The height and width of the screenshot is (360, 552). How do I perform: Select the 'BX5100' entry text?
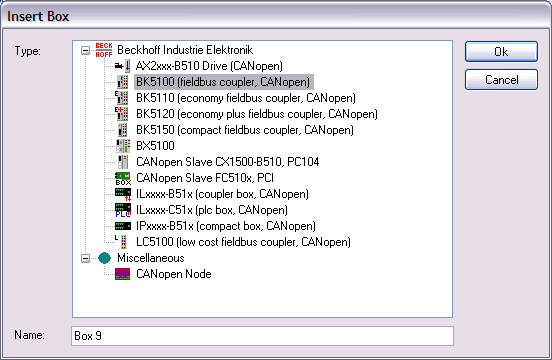(155, 146)
